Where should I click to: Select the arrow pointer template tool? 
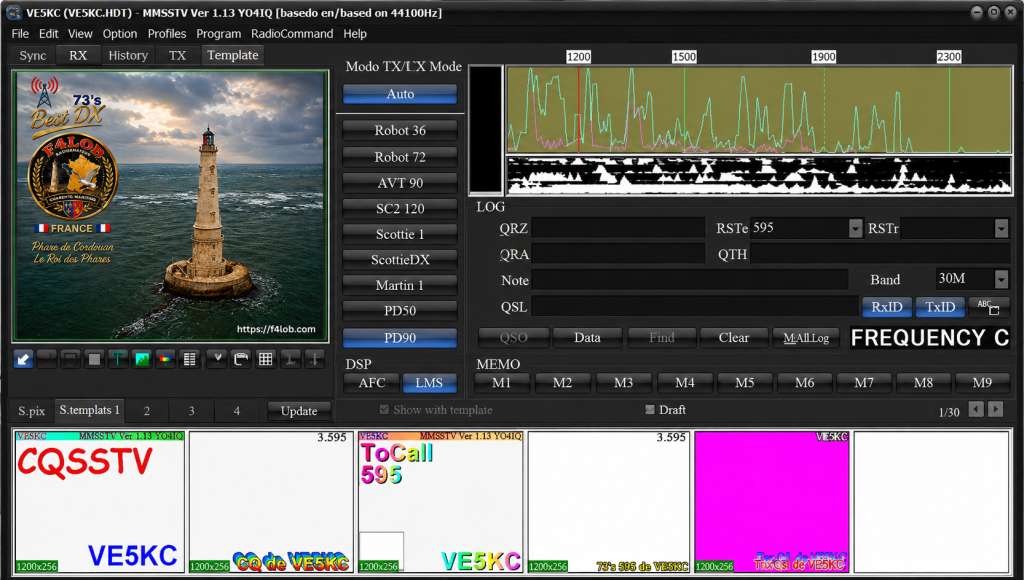[x=24, y=359]
